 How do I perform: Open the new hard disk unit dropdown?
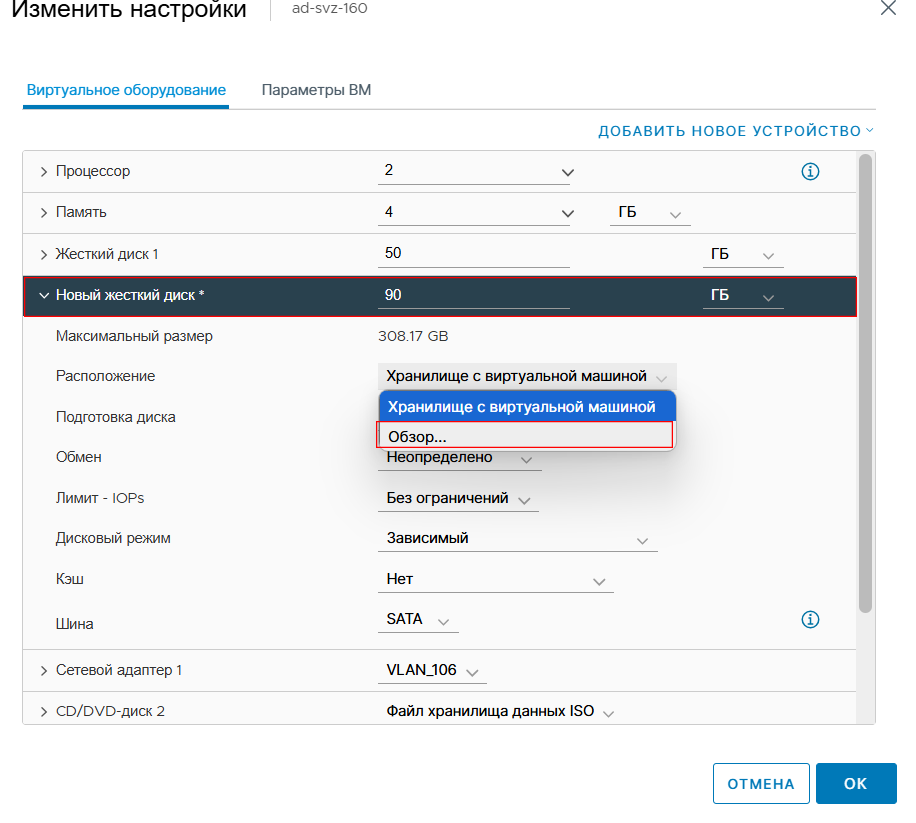pos(742,296)
